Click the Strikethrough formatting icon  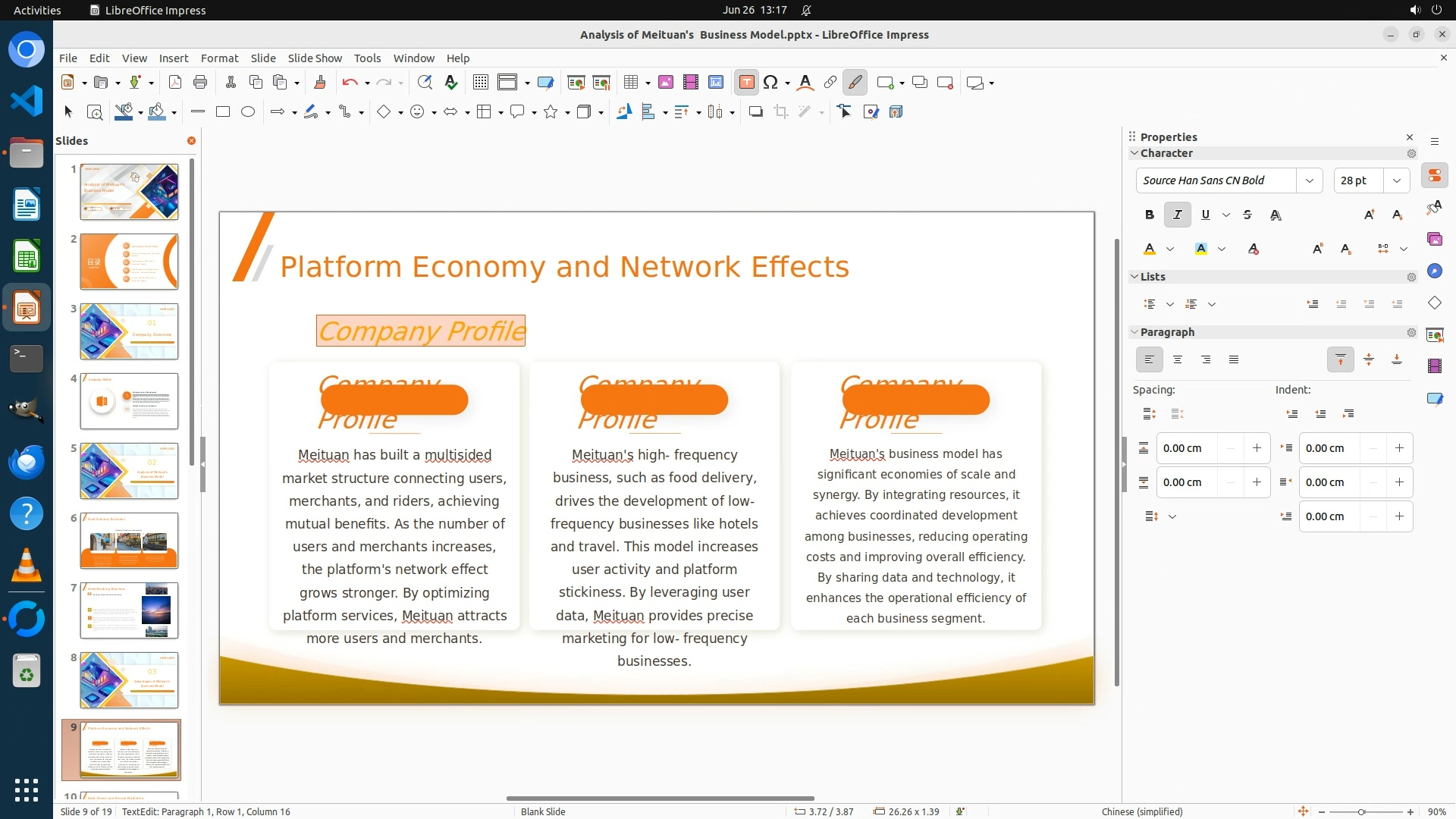1247,215
